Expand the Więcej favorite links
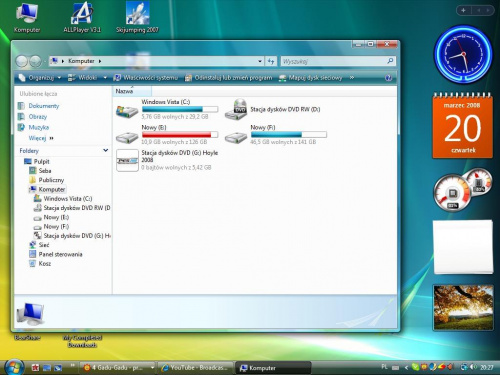This screenshot has width=500, height=375. tap(41, 138)
